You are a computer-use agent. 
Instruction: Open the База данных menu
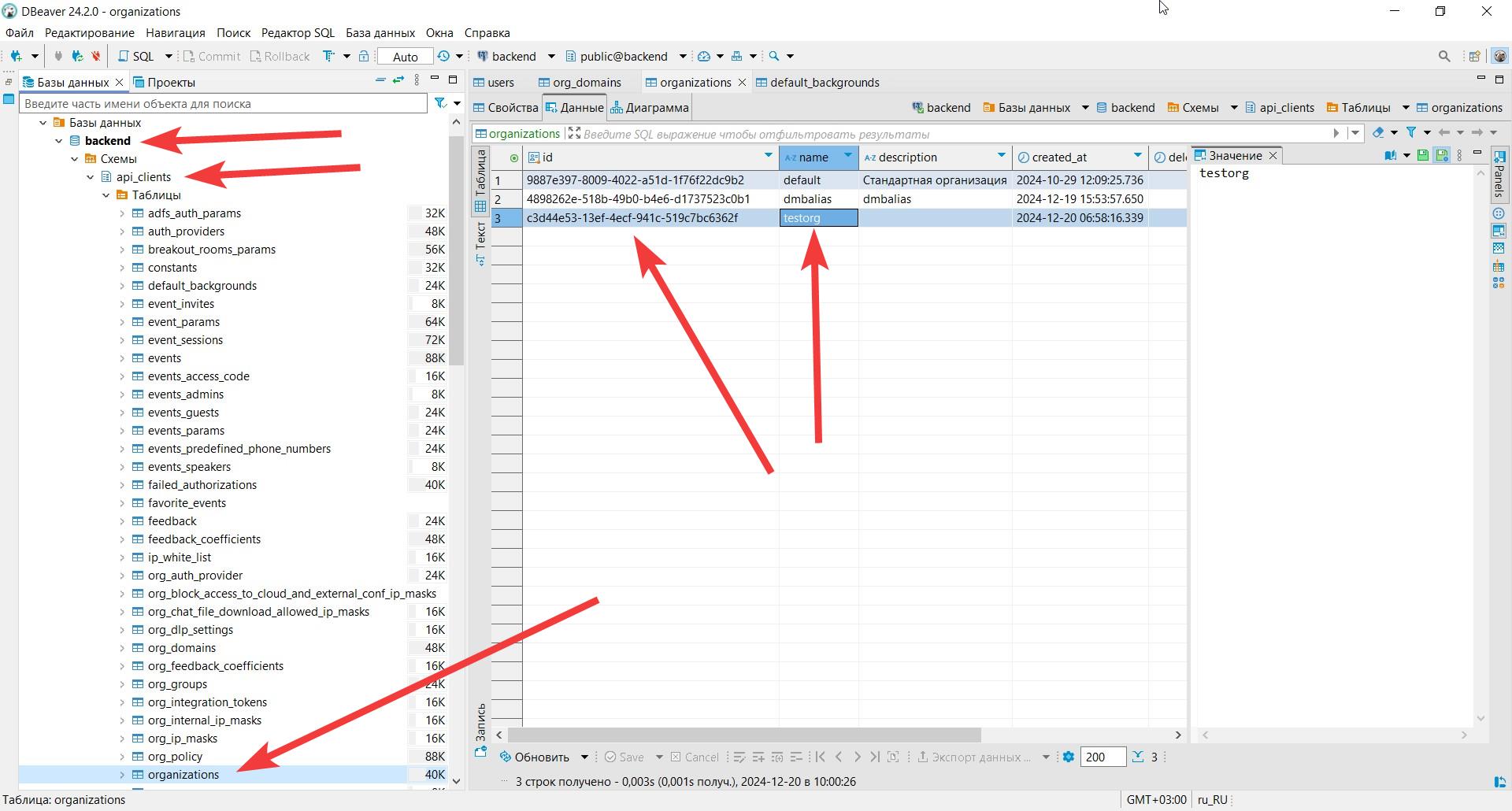click(x=380, y=32)
